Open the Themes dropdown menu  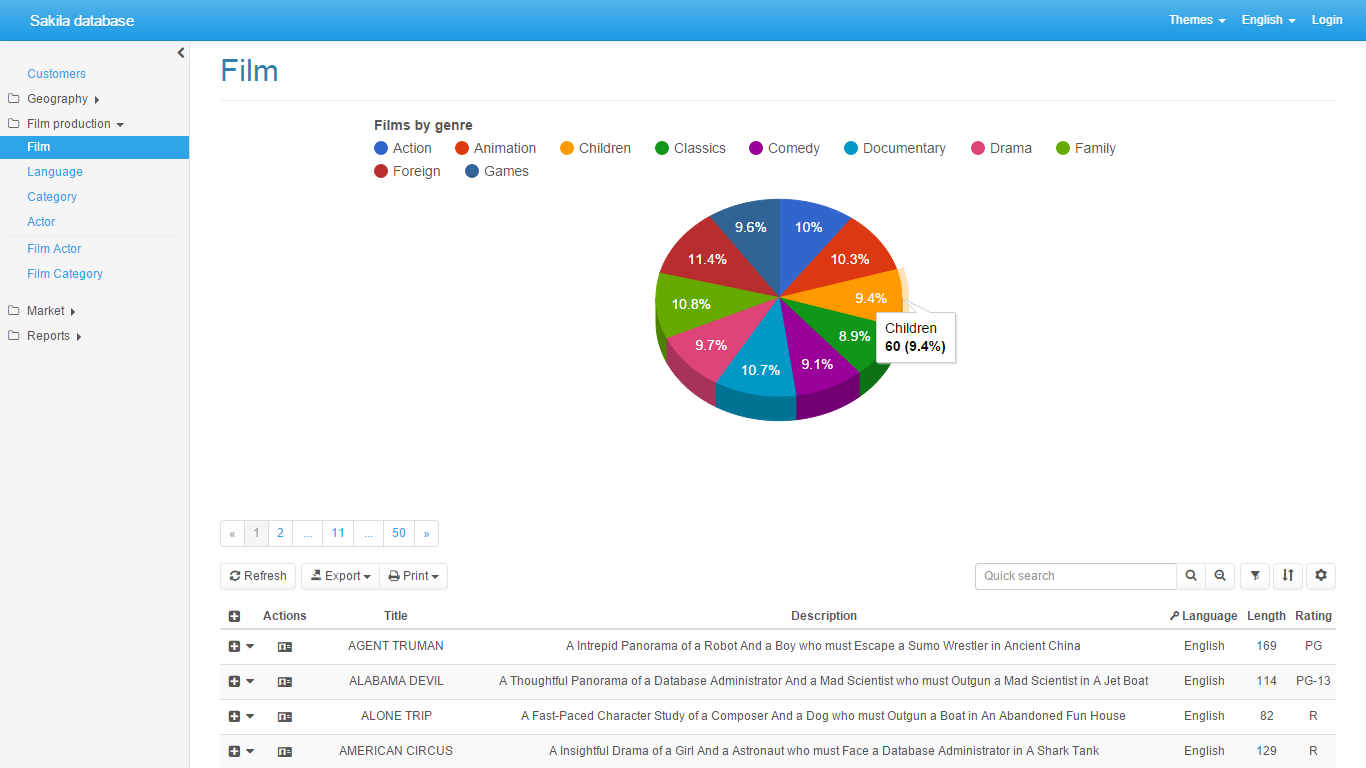[1197, 20]
